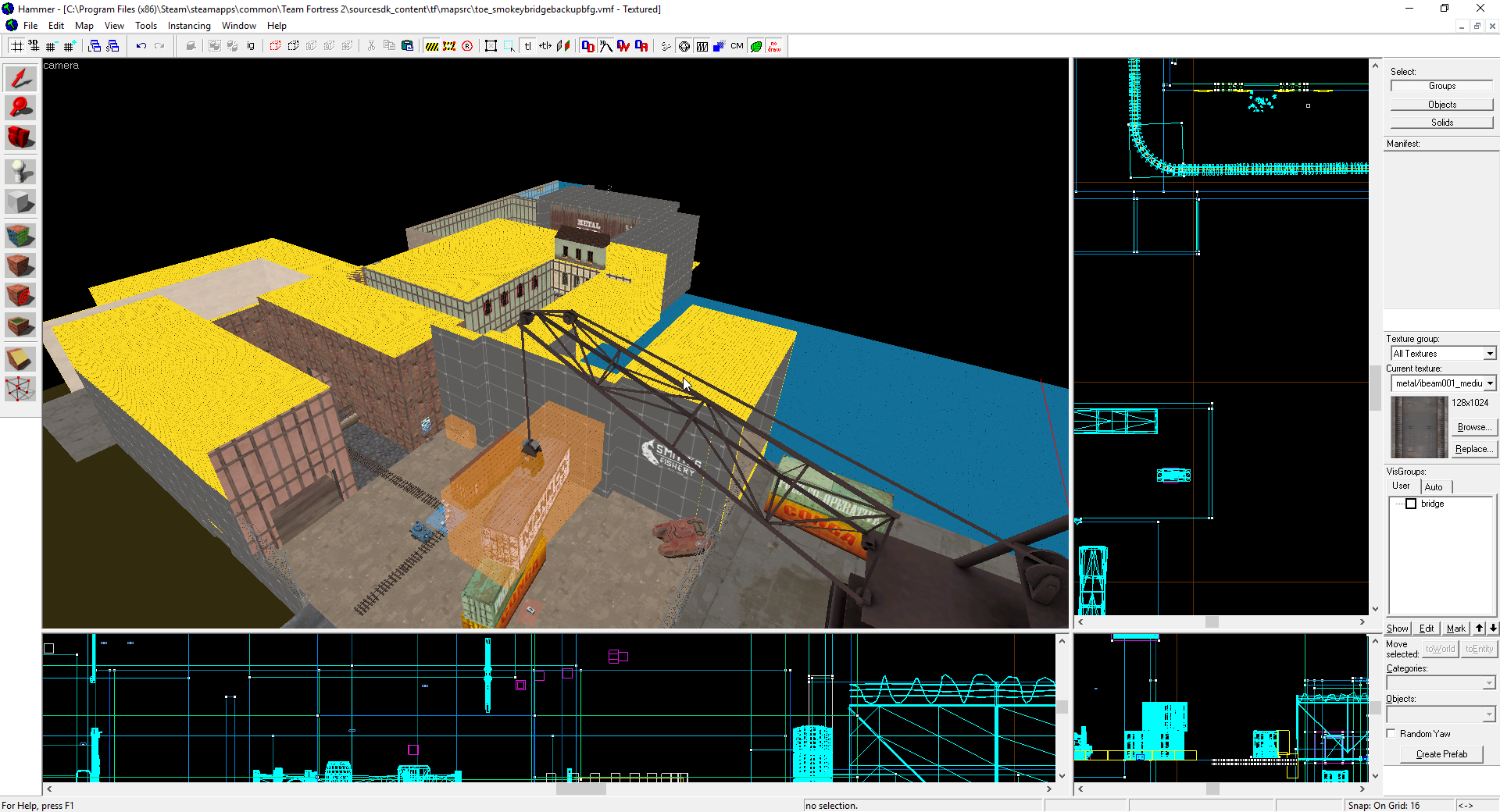
Task: Open the Tools menu
Action: coord(146,26)
